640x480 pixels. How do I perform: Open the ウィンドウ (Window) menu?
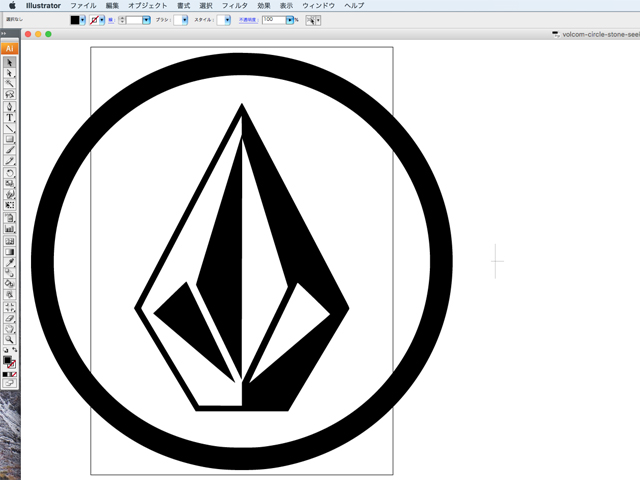point(319,5)
